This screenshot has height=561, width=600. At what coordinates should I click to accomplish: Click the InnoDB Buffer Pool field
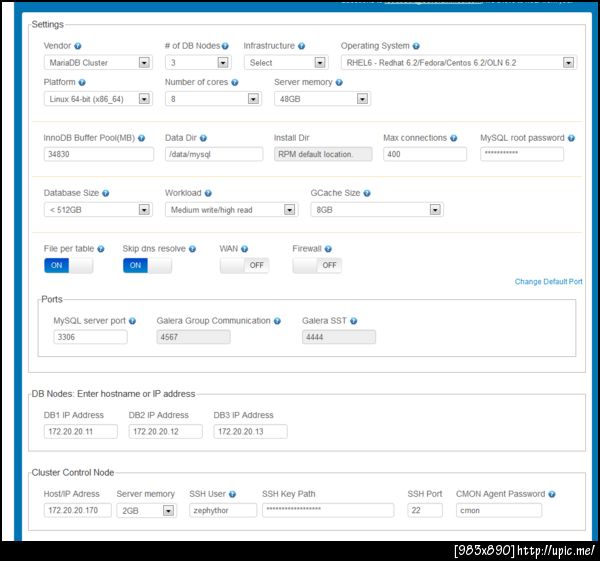pos(99,154)
